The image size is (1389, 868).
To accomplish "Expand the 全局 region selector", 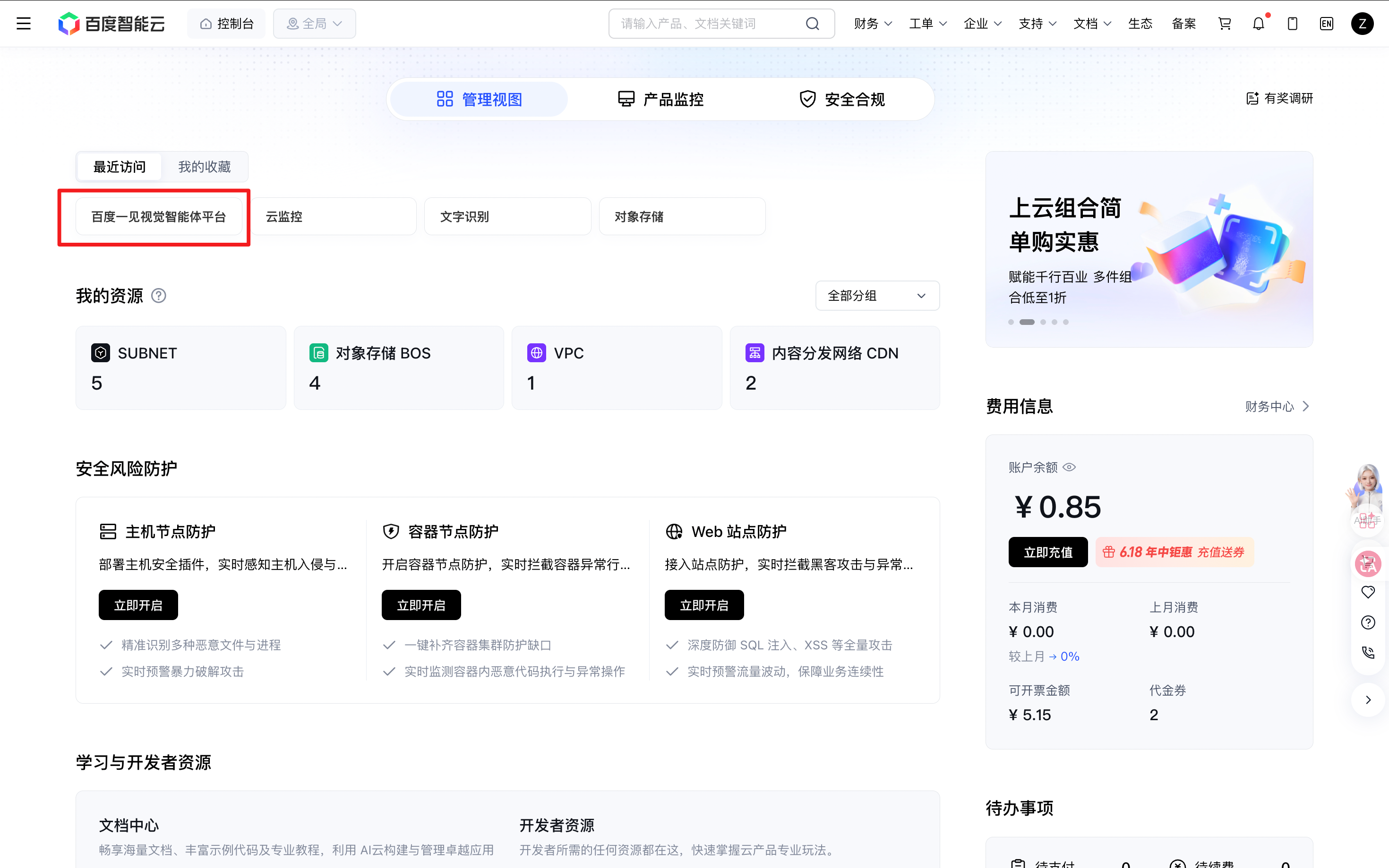I will click(x=315, y=24).
